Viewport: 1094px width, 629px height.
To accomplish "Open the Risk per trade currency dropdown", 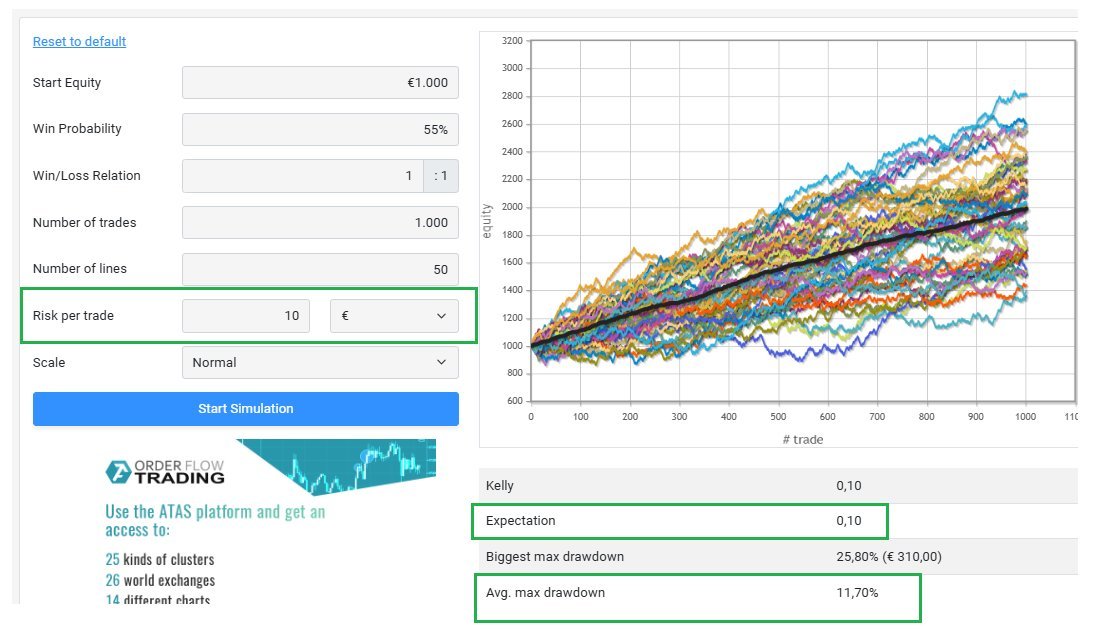I will tap(394, 316).
